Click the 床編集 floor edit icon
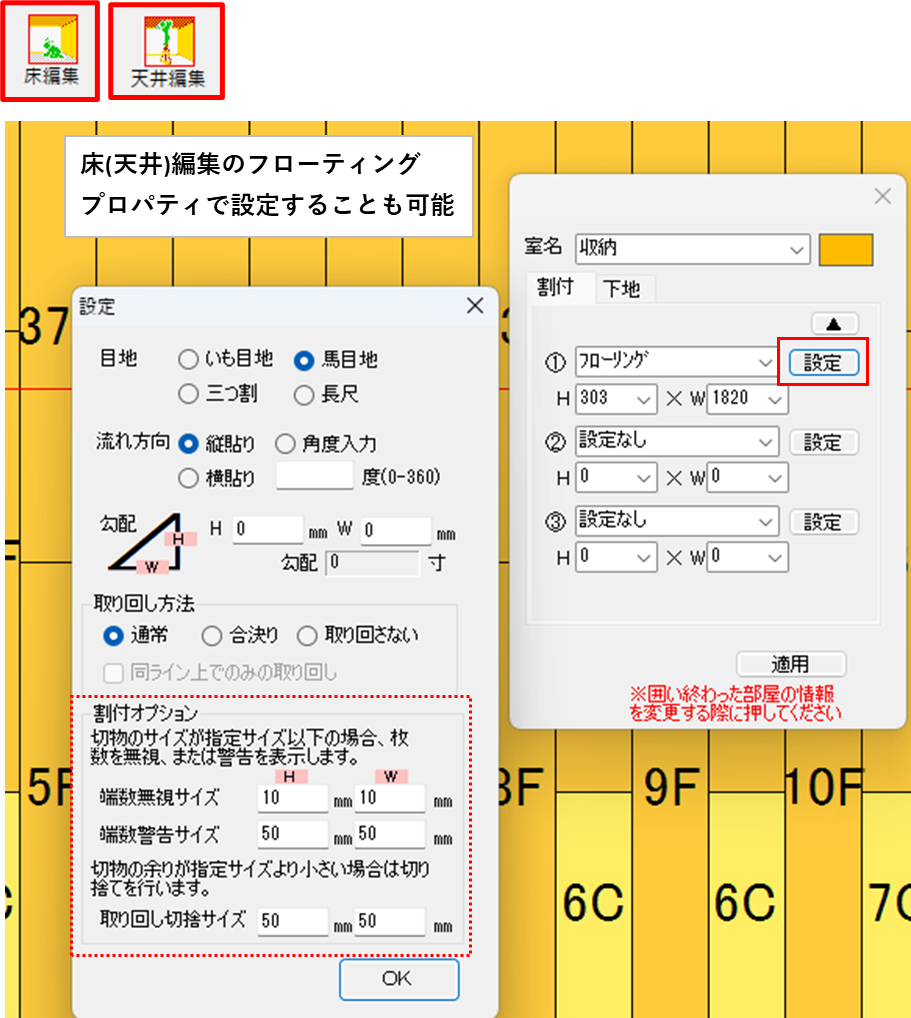Viewport: 911px width, 1018px height. pyautogui.click(x=50, y=50)
